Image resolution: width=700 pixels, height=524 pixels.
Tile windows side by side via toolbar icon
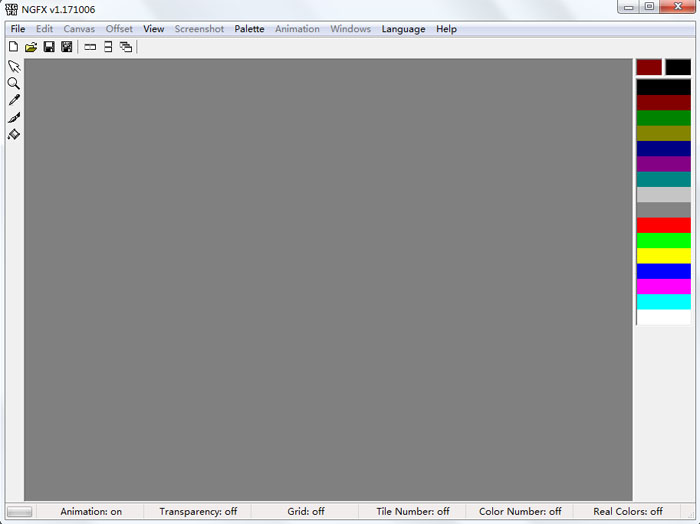coord(90,47)
